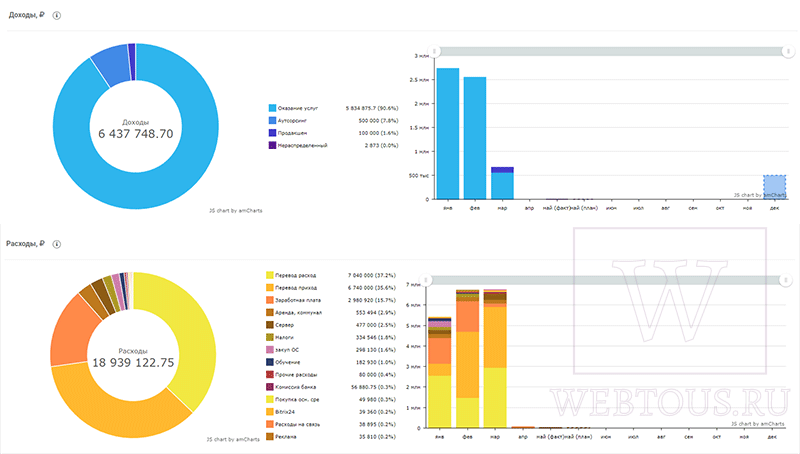Grab the right scrollbar grip on the income chart

788,52
